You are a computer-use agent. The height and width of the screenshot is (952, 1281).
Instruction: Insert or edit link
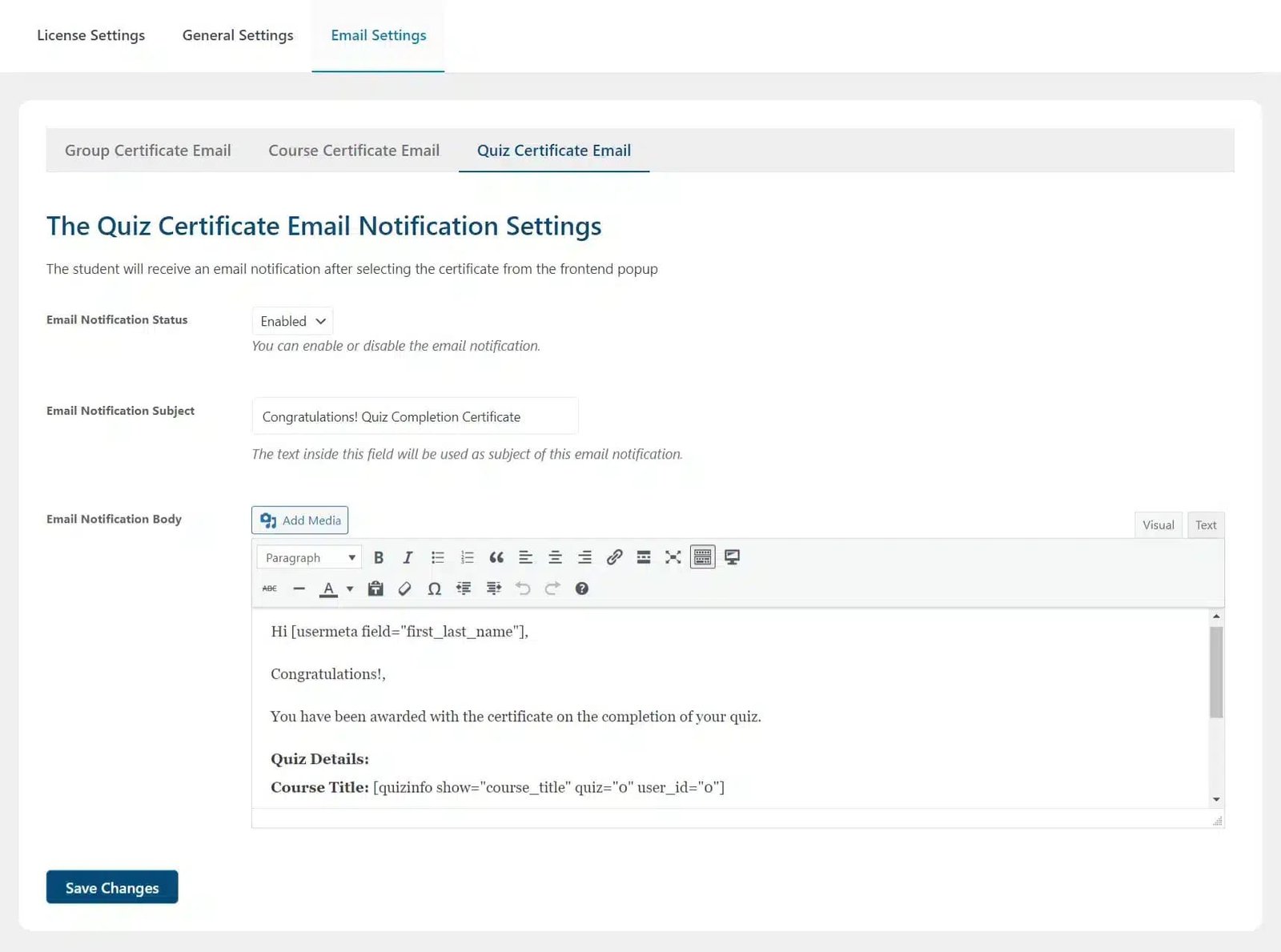click(614, 557)
